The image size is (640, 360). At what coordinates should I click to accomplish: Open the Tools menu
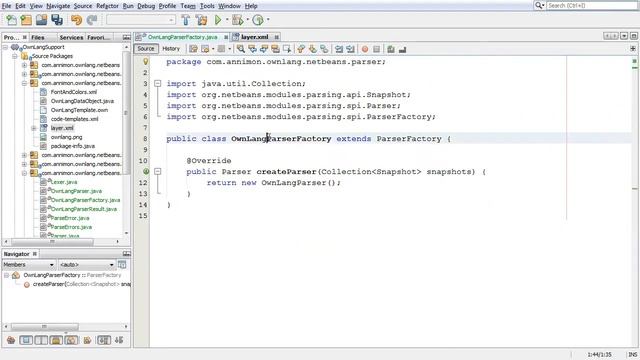[207, 6]
